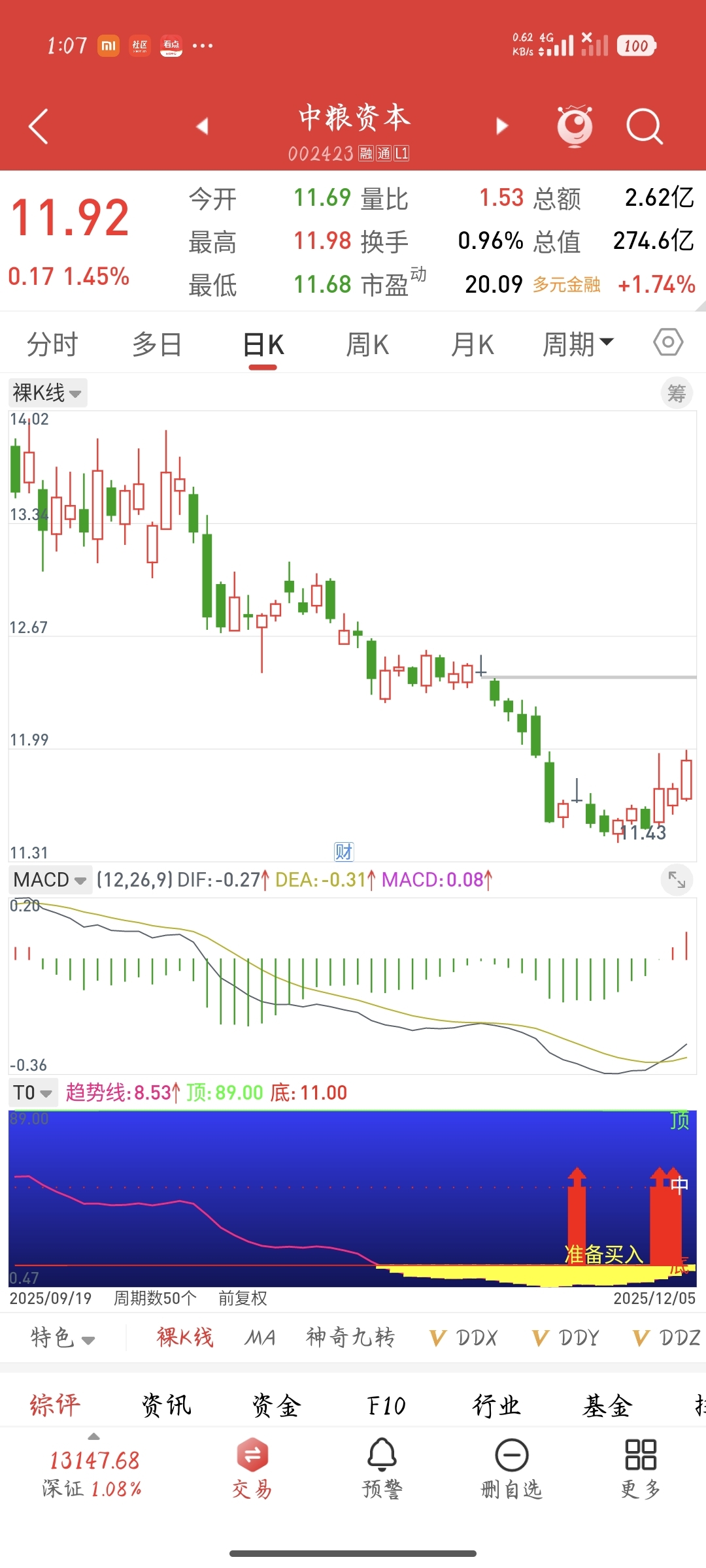Viewport: 706px width, 1568px height.
Task: Tap the 融 margin badge
Action: 366,154
